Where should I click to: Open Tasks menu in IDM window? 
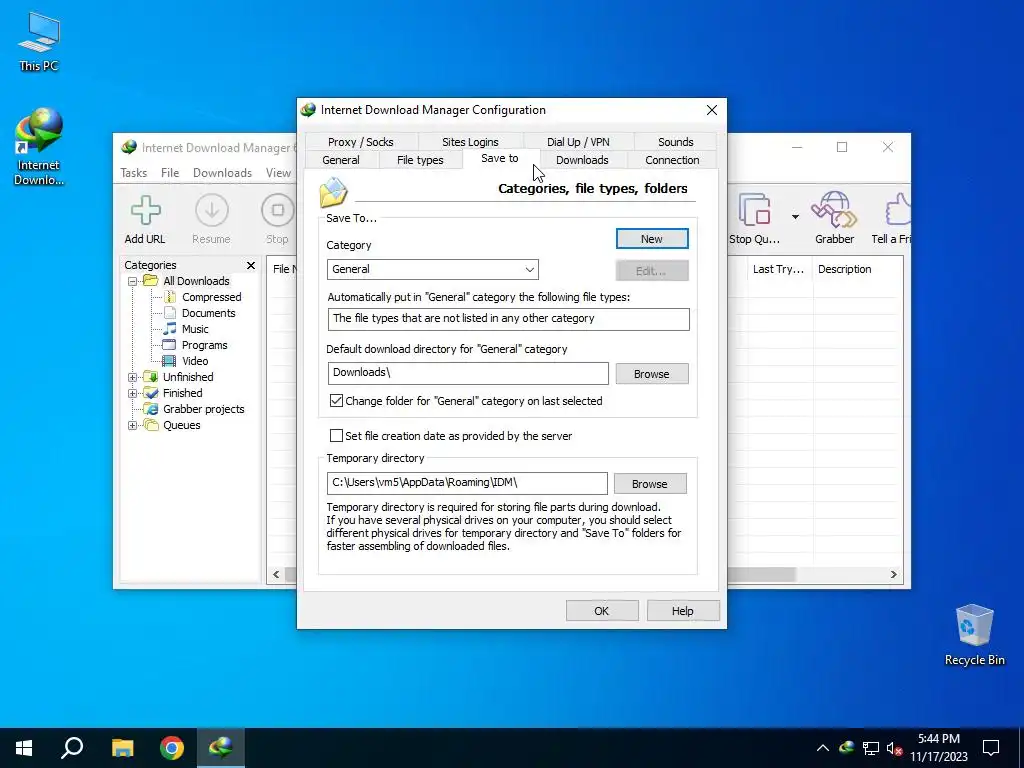click(133, 173)
